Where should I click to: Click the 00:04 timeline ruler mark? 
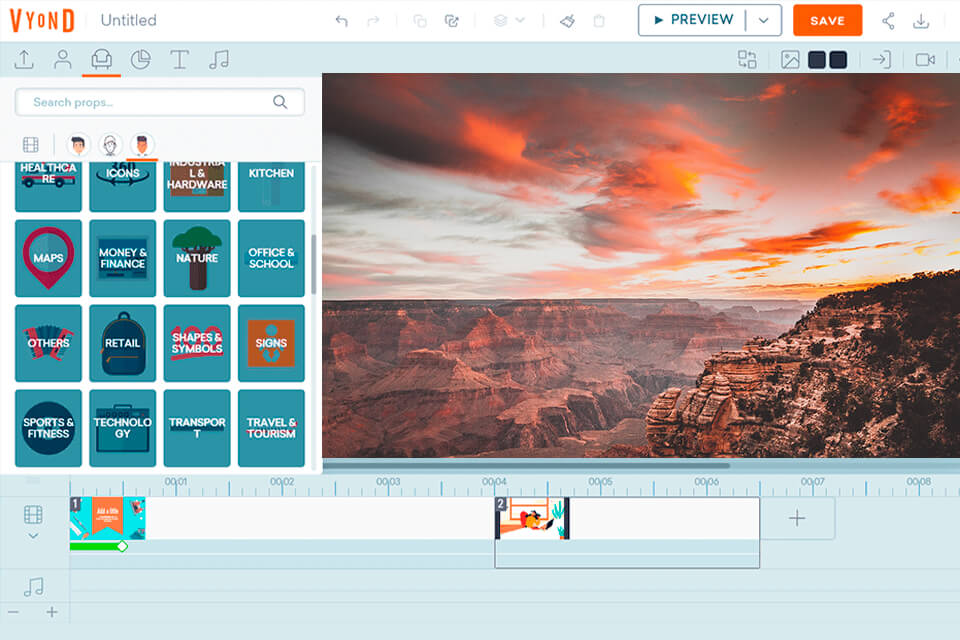tap(494, 482)
